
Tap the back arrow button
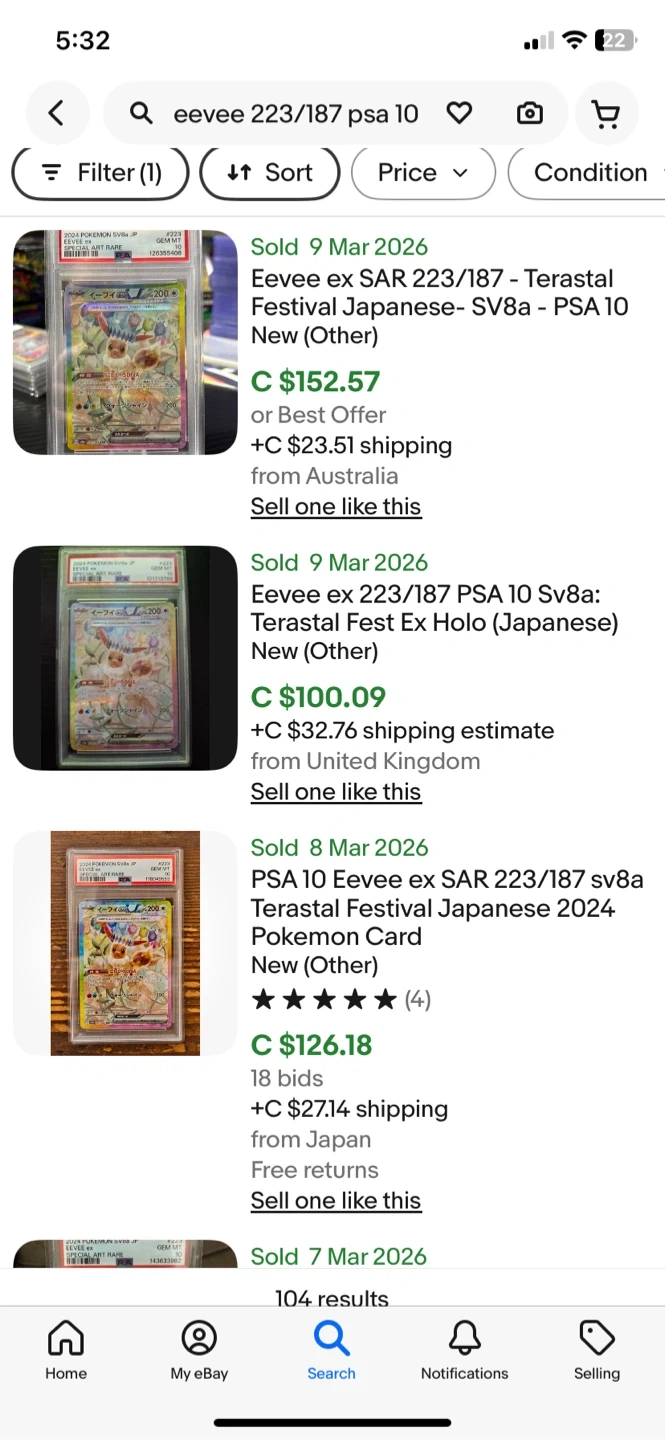57,114
